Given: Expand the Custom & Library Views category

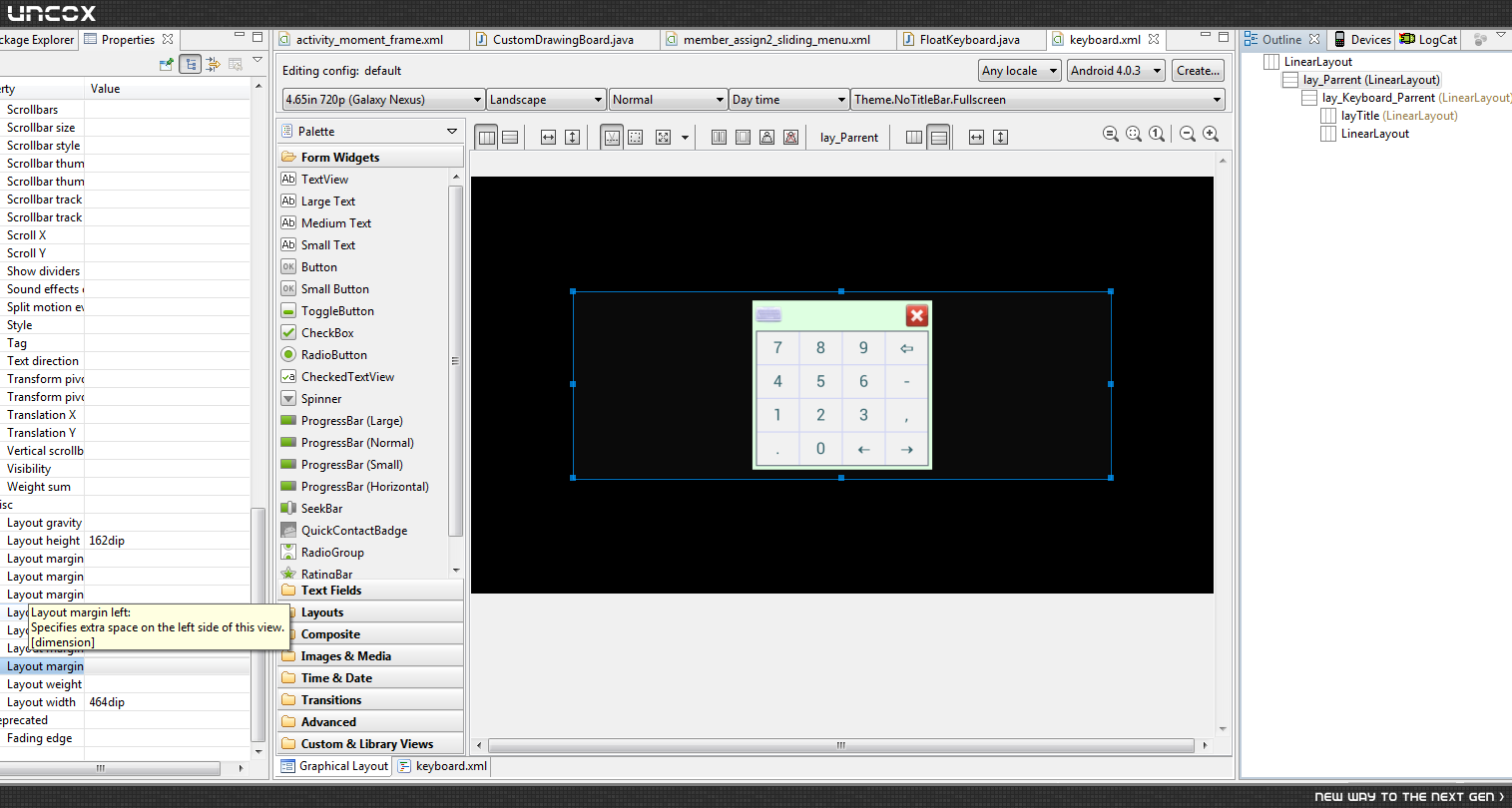Looking at the screenshot, I should coord(370,744).
